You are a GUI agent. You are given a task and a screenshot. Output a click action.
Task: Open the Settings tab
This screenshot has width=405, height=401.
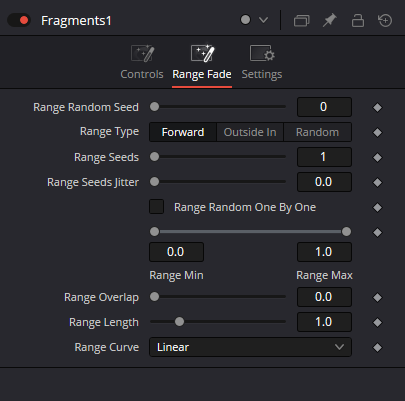point(262,62)
